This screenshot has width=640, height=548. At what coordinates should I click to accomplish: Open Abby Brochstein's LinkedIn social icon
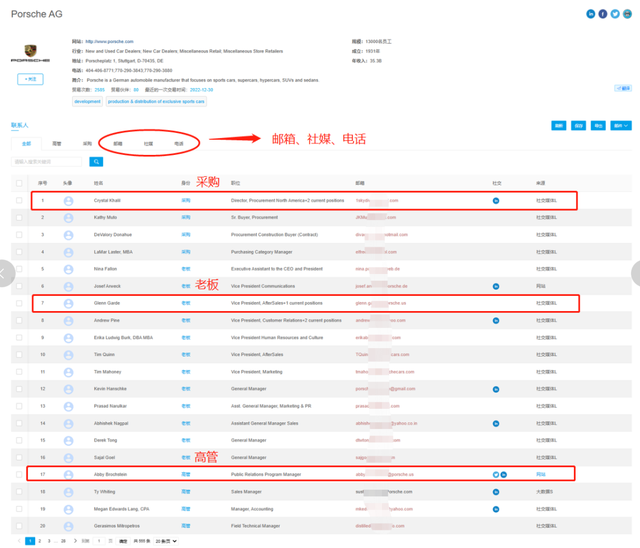[x=504, y=475]
